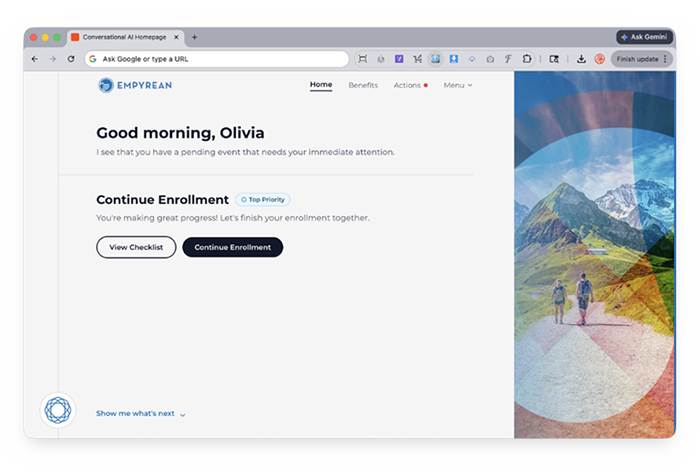
Task: Click the dark Continue Enrollment button
Action: point(233,247)
